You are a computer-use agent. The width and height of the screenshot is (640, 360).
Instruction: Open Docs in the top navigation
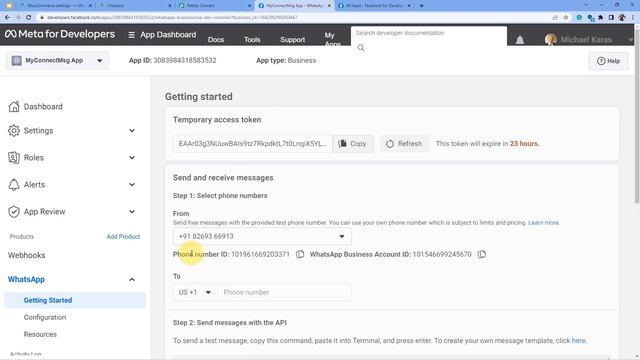pyautogui.click(x=216, y=40)
